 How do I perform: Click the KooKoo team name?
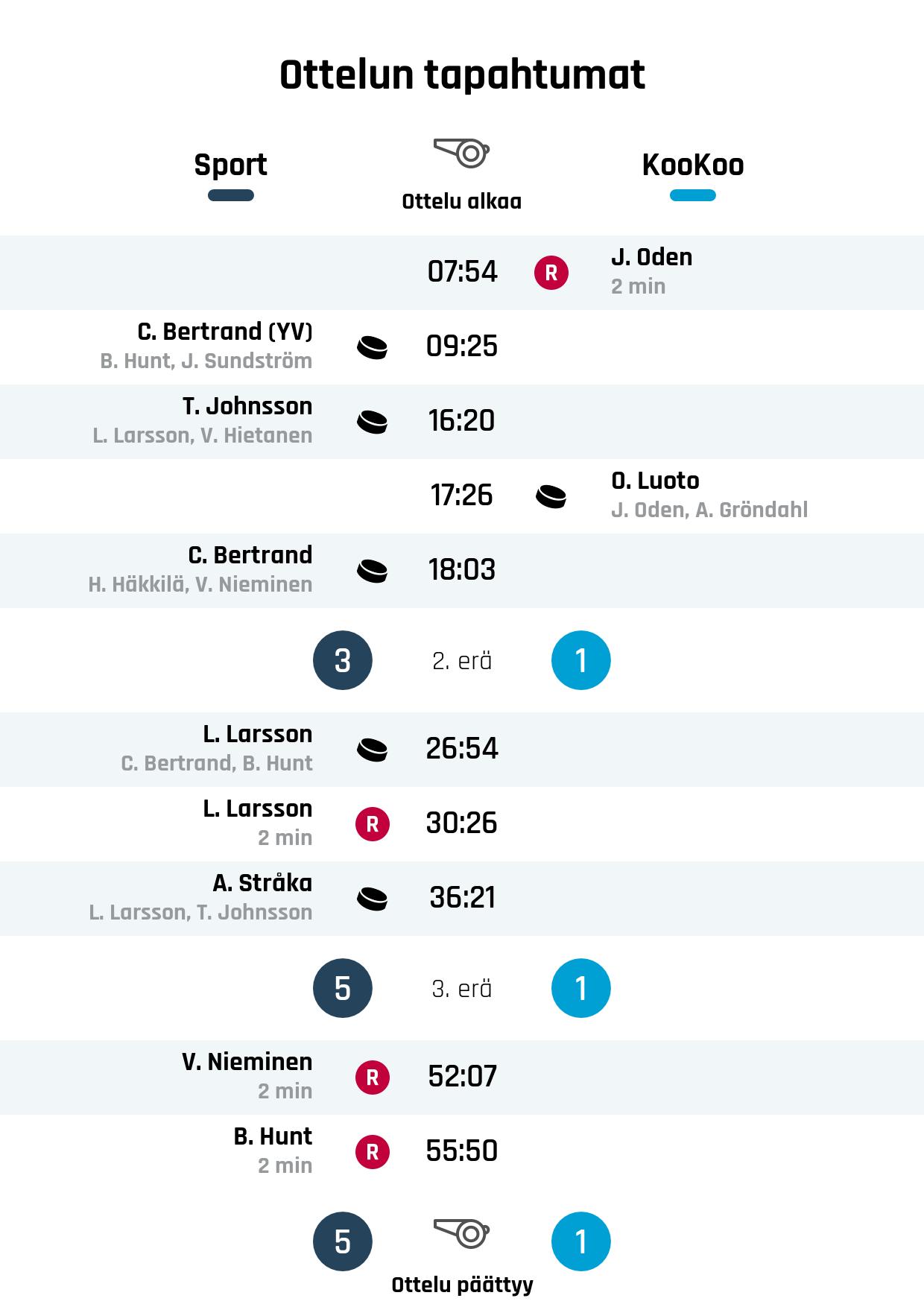pos(692,165)
